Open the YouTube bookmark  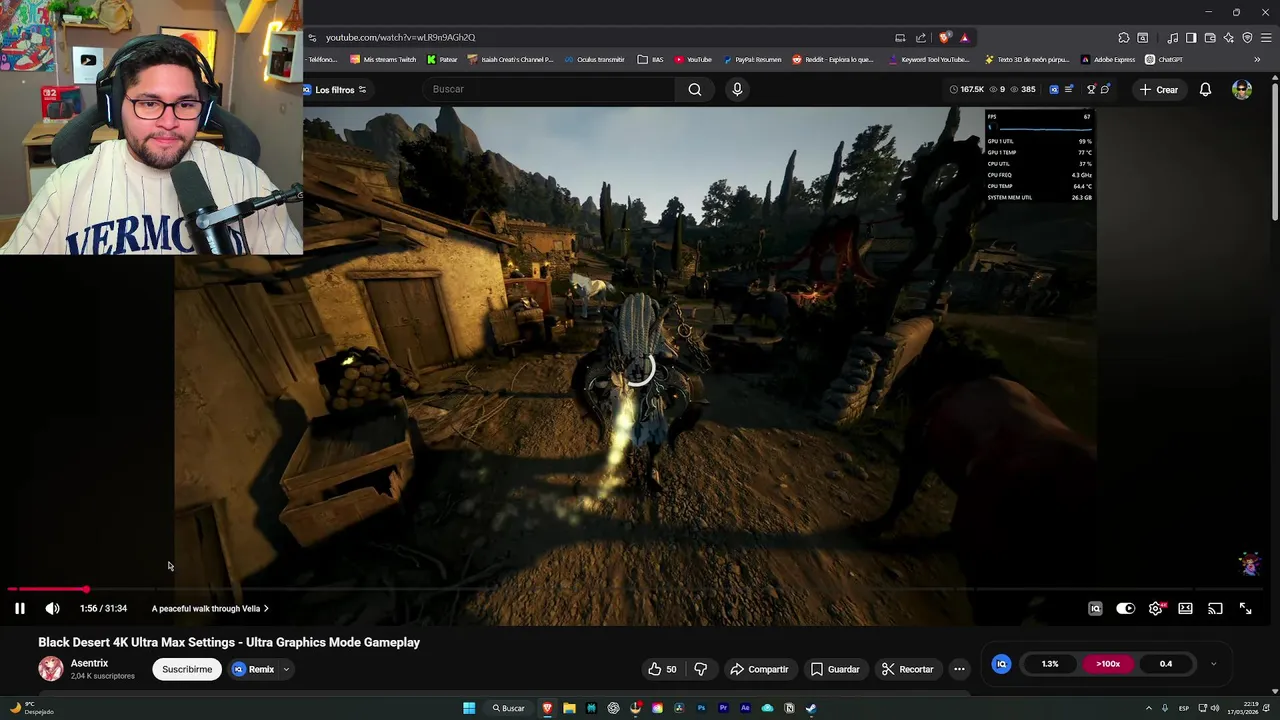(x=692, y=60)
